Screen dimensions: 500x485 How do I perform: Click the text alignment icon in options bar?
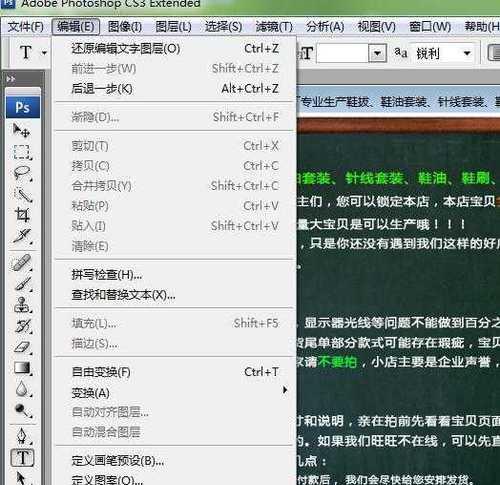494,53
